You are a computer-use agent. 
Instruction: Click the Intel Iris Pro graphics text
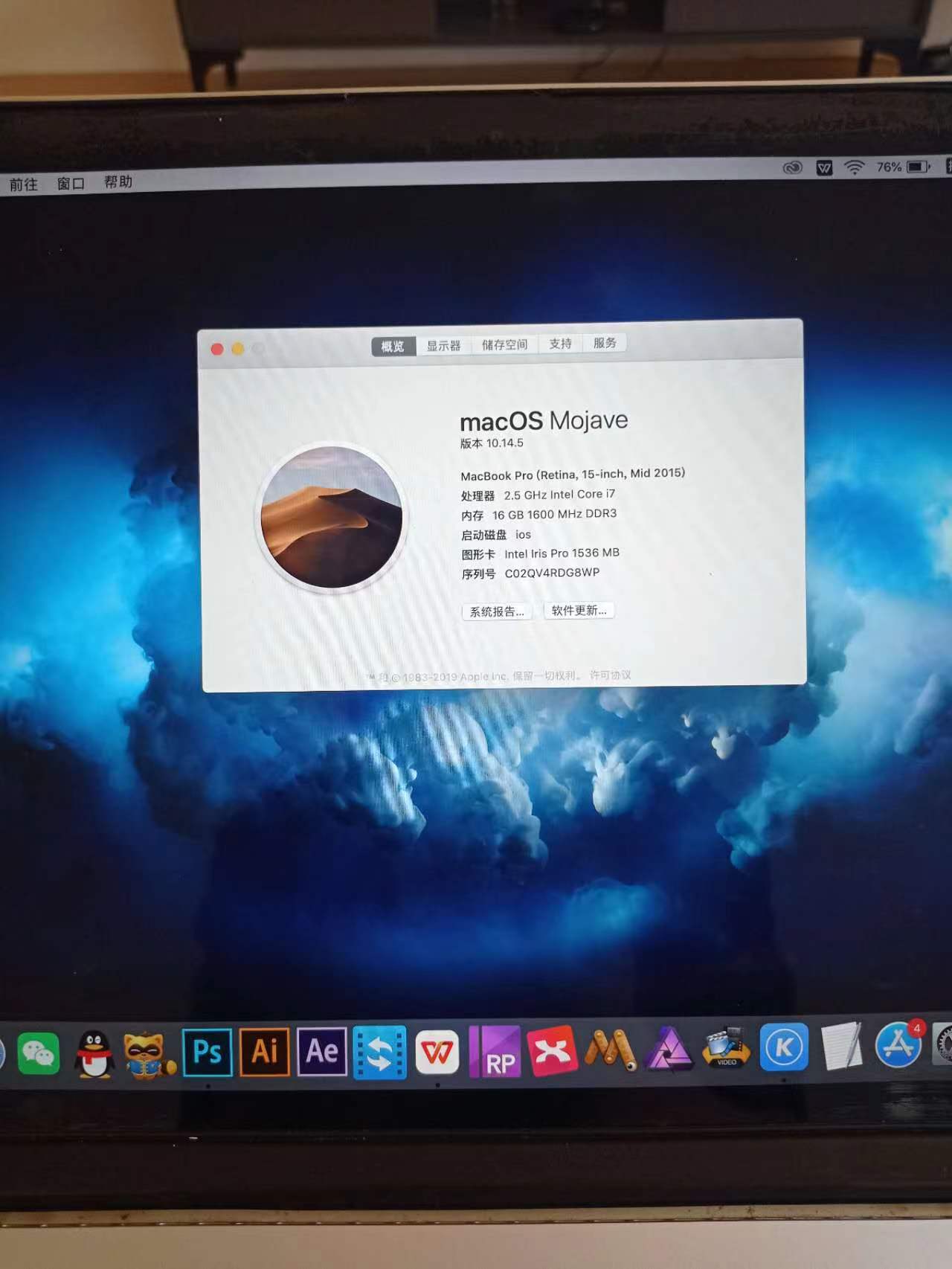[562, 553]
